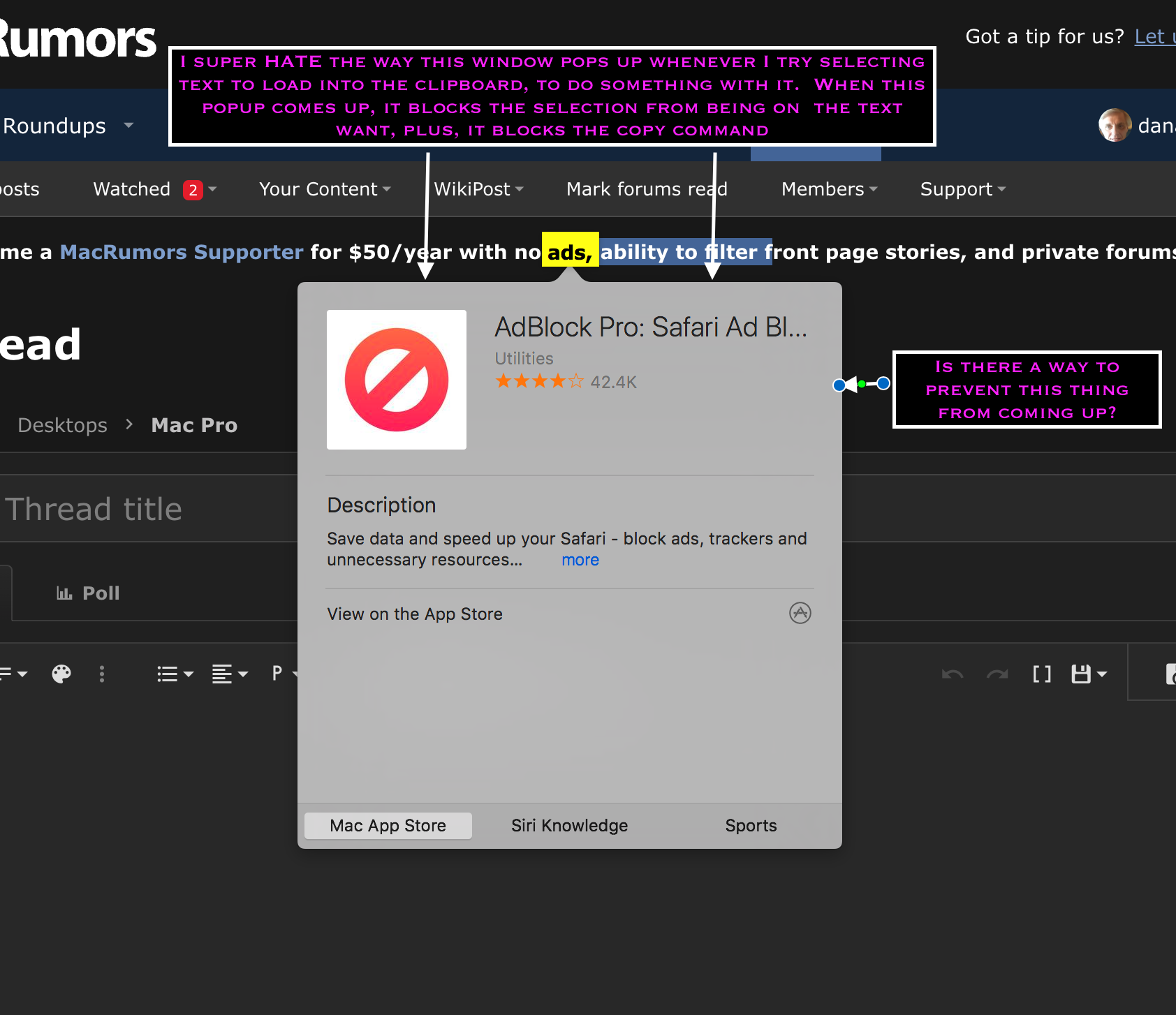Viewport: 1176px width, 1015px height.
Task: Toggle BB code brackets icon
Action: coord(1042,674)
